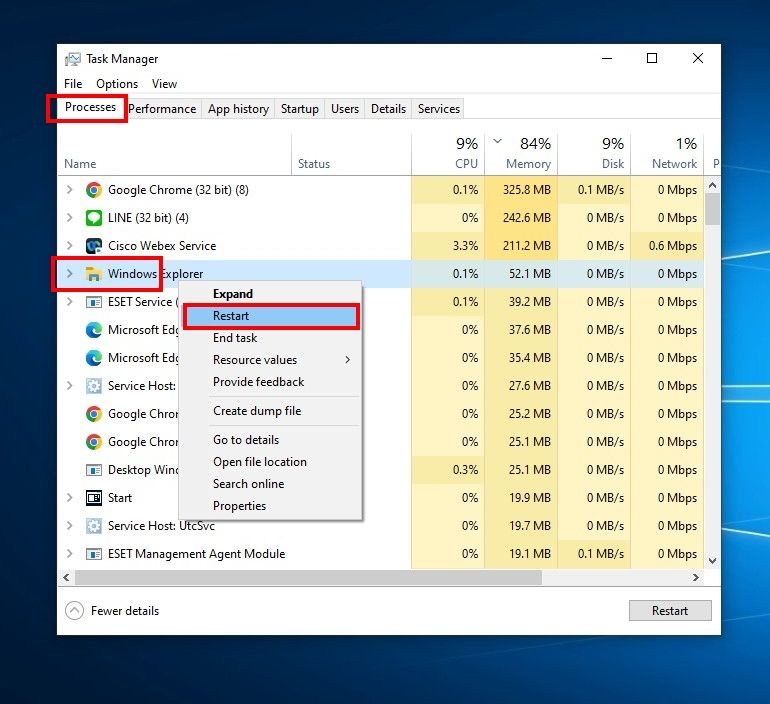The height and width of the screenshot is (704, 770).
Task: Click the Google Chrome icon with 0% CPU, 25.1 MB
Action: pyautogui.click(x=94, y=442)
